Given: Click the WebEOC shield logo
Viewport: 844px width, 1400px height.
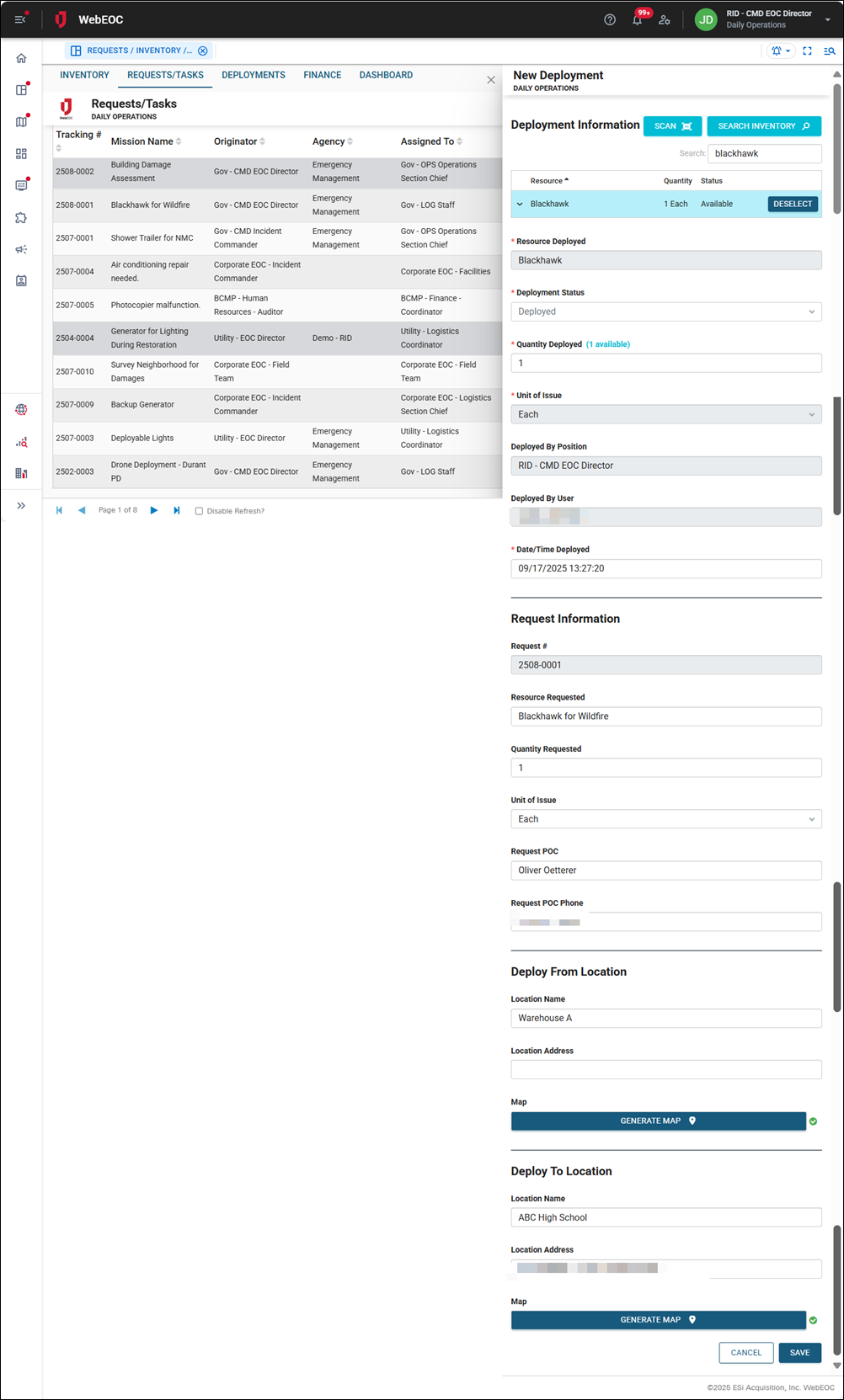Looking at the screenshot, I should [x=61, y=19].
